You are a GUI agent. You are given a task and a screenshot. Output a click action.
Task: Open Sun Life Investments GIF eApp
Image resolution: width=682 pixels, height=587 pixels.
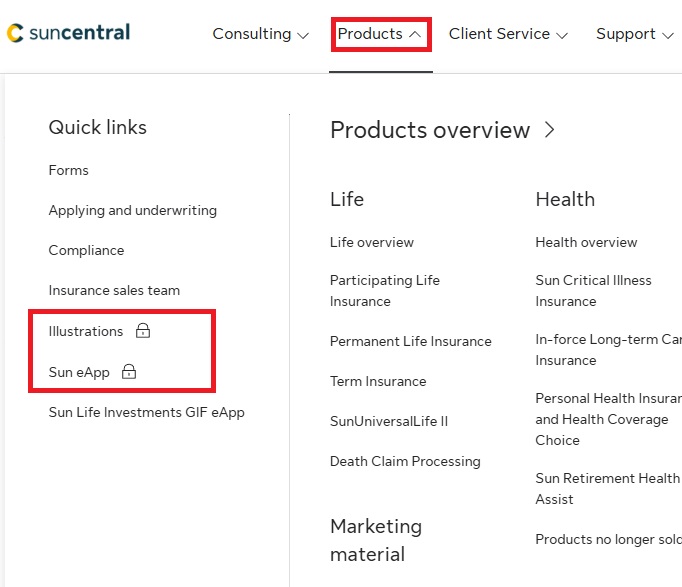[x=147, y=412]
